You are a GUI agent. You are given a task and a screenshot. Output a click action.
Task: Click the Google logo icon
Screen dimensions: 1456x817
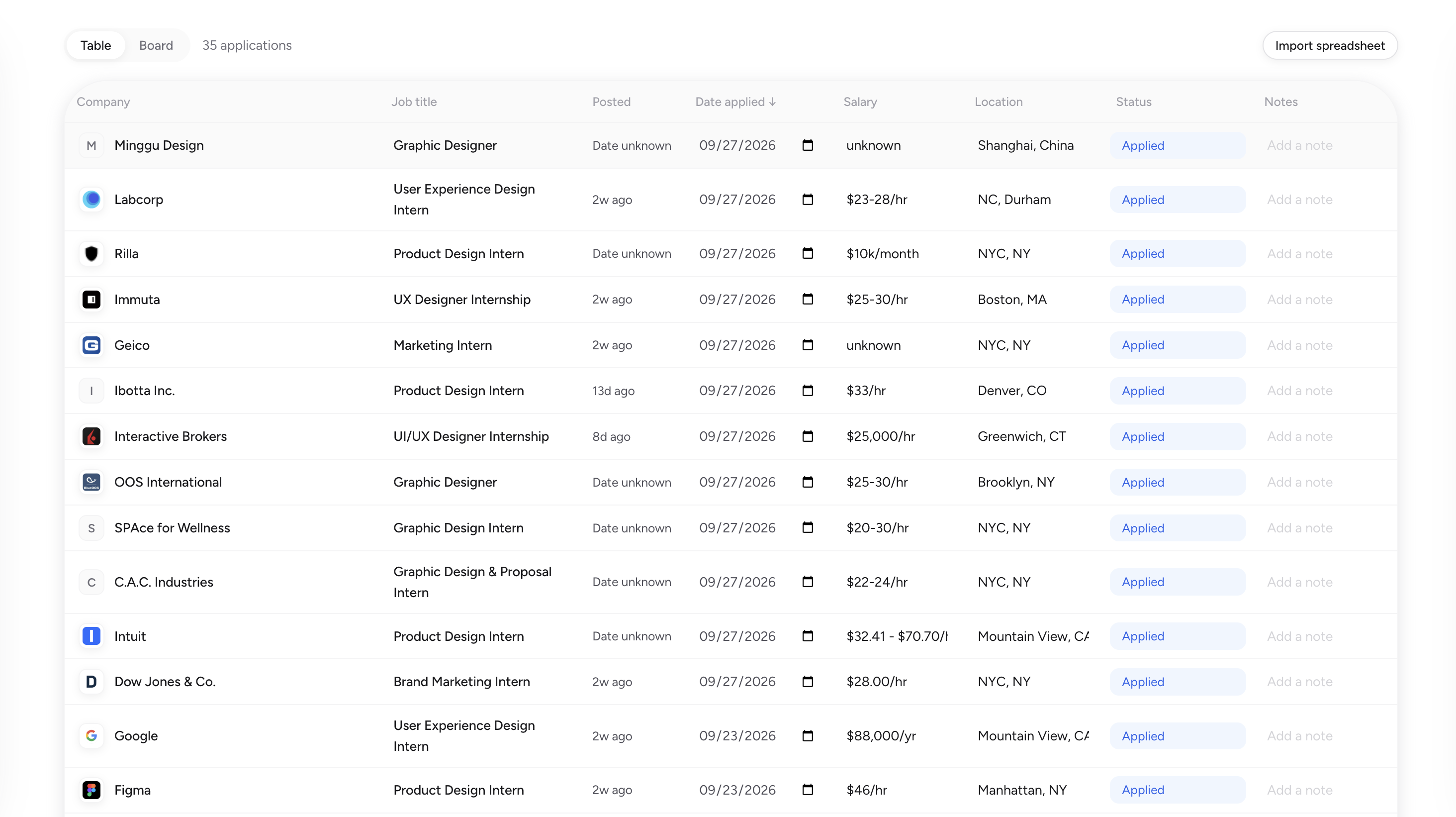[91, 735]
